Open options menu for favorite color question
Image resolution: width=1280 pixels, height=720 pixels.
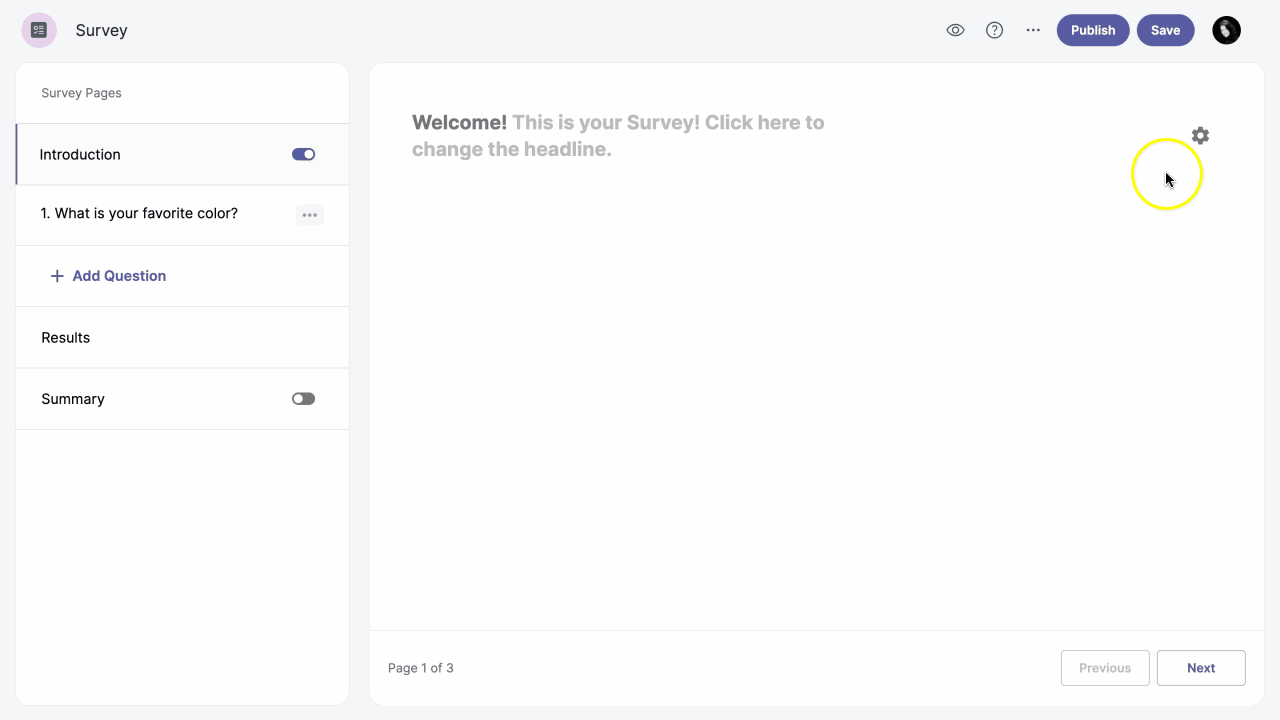(x=309, y=215)
